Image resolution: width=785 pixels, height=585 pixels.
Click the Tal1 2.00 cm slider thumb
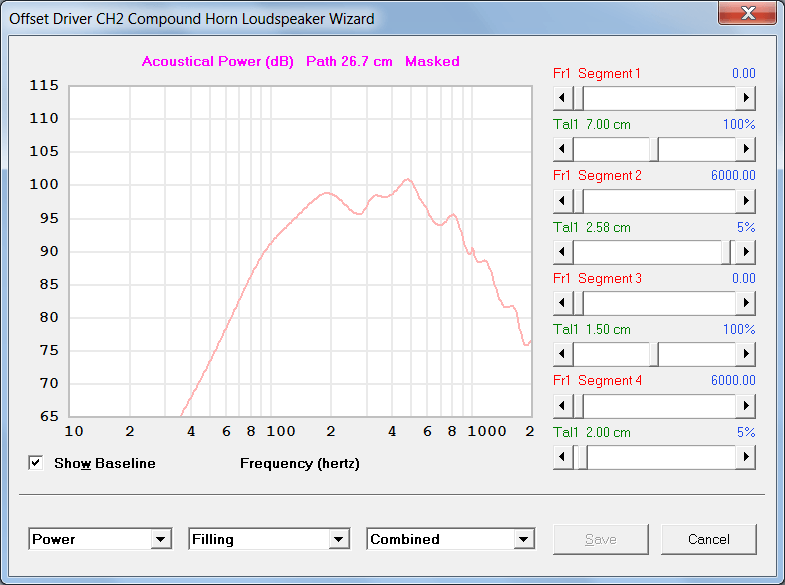point(583,457)
